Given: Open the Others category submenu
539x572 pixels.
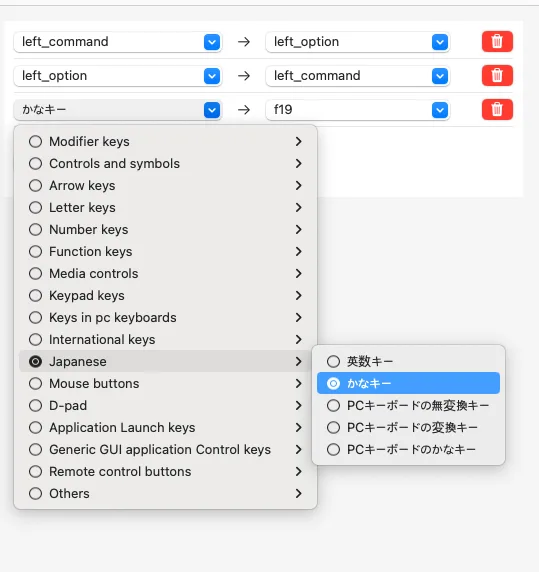Looking at the screenshot, I should [x=165, y=494].
